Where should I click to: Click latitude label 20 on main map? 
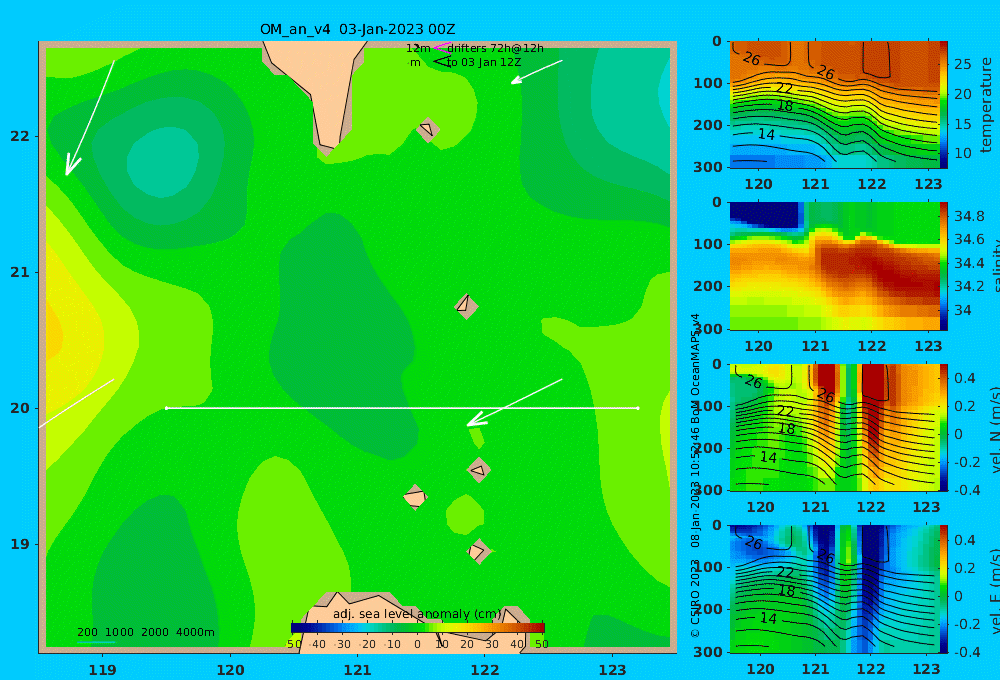click(20, 408)
